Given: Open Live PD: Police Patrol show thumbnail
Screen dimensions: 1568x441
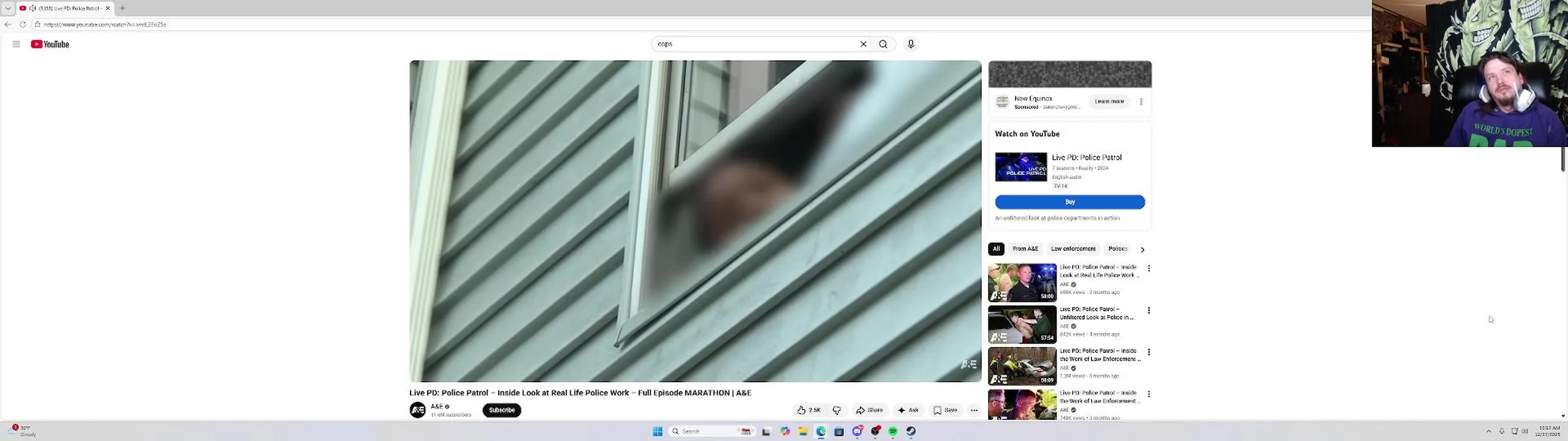Looking at the screenshot, I should (1021, 167).
